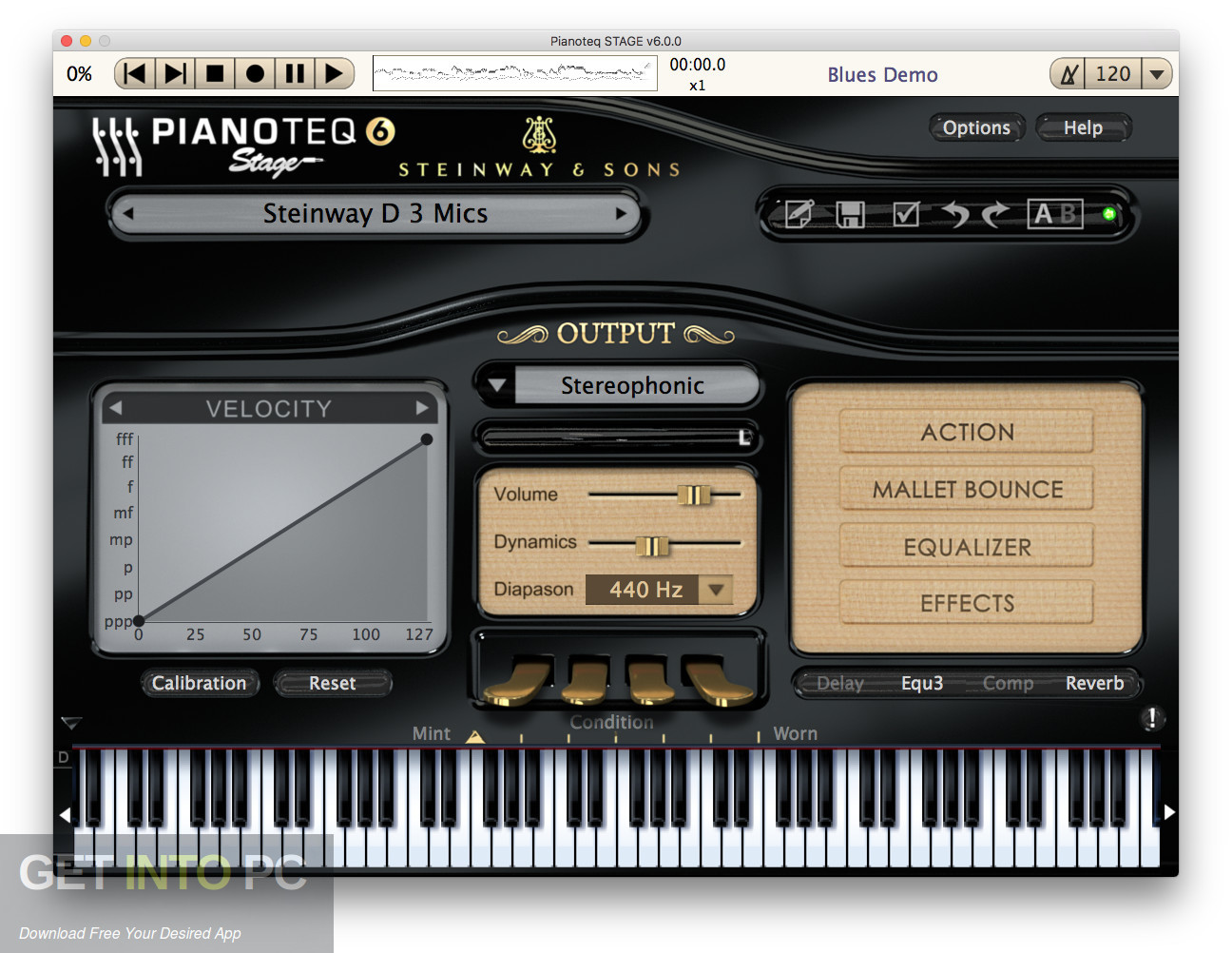1232x953 pixels.
Task: Save preset with the floppy disk icon
Action: tap(850, 214)
